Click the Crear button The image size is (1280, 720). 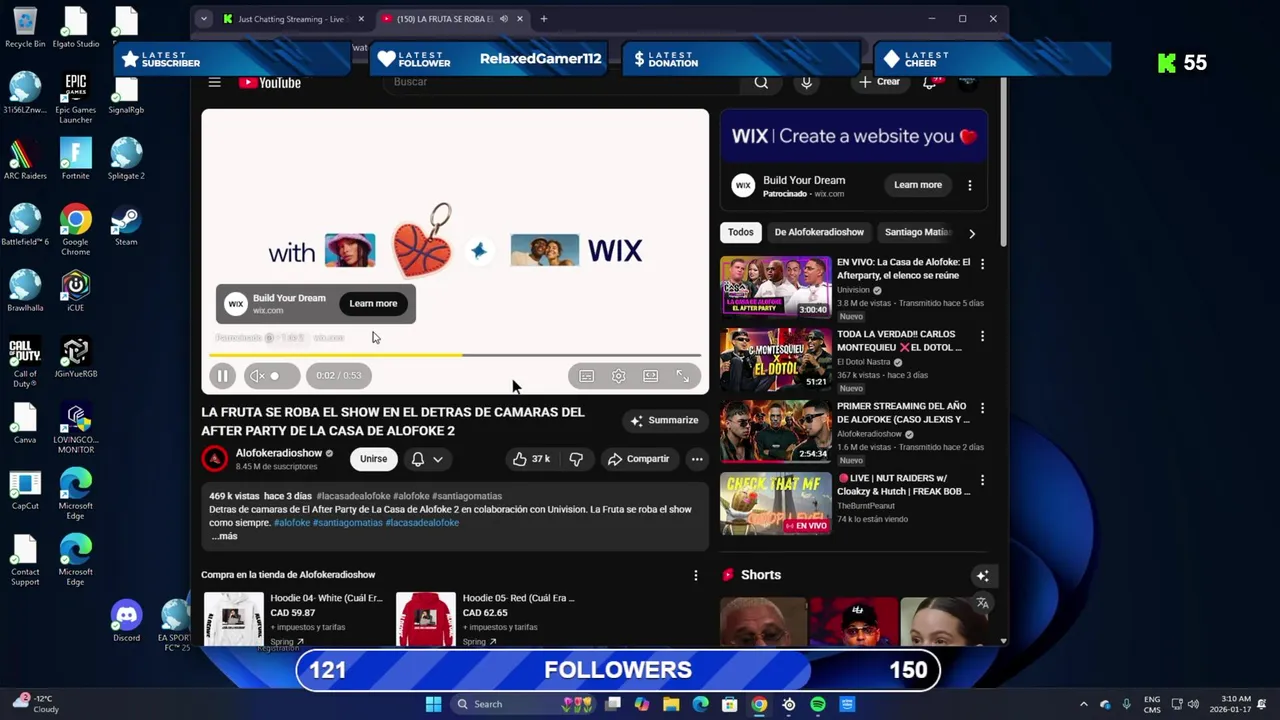point(879,82)
